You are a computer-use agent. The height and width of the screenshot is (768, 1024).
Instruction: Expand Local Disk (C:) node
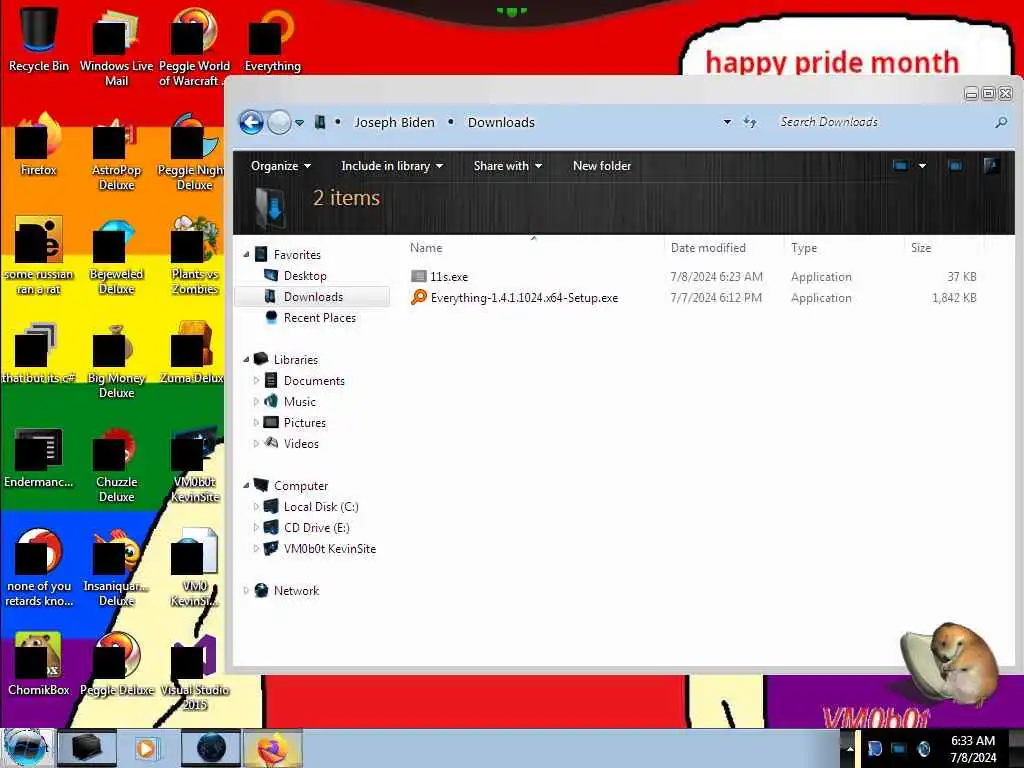click(x=256, y=507)
